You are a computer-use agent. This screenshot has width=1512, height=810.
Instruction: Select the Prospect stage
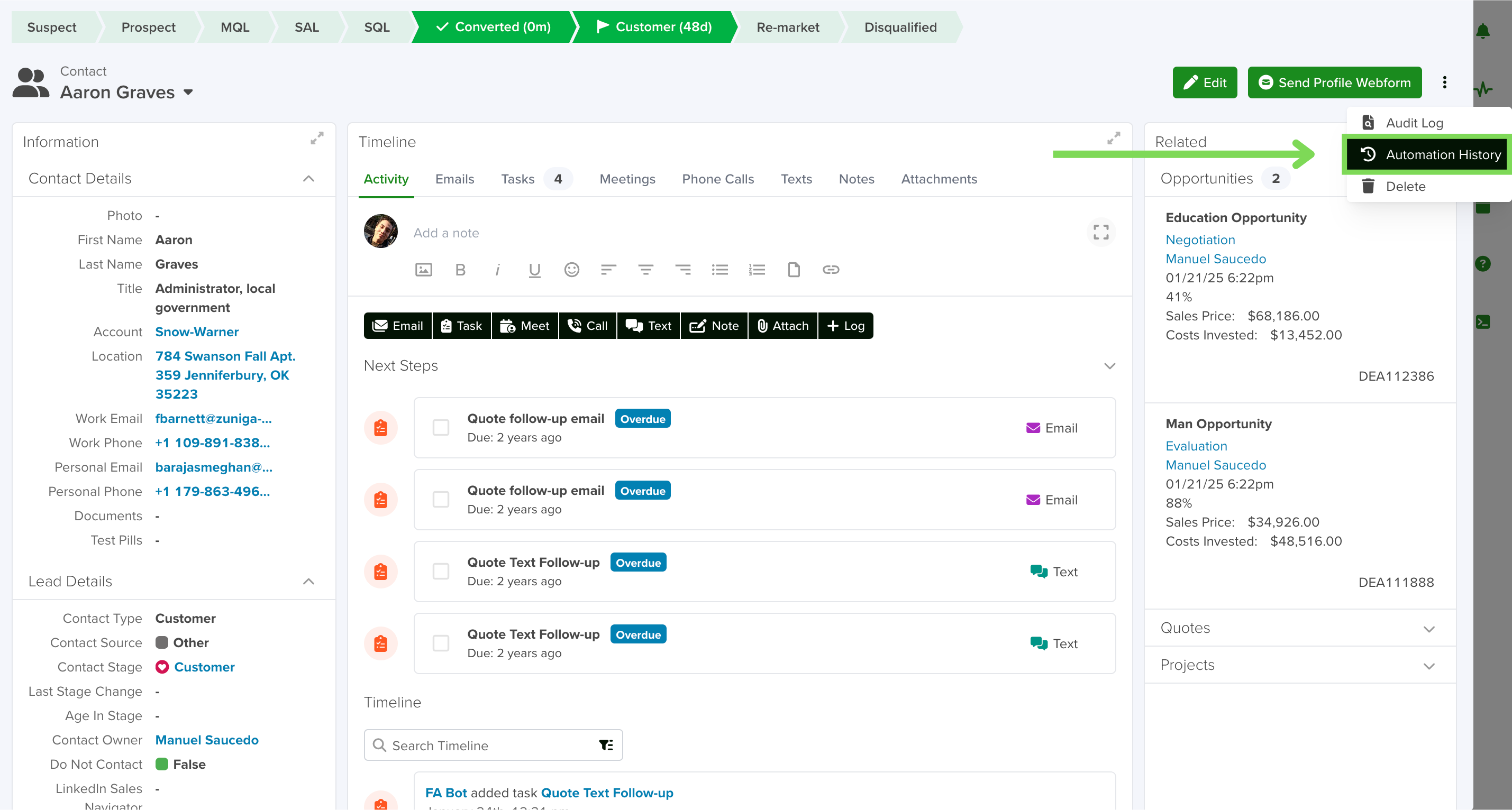click(148, 27)
